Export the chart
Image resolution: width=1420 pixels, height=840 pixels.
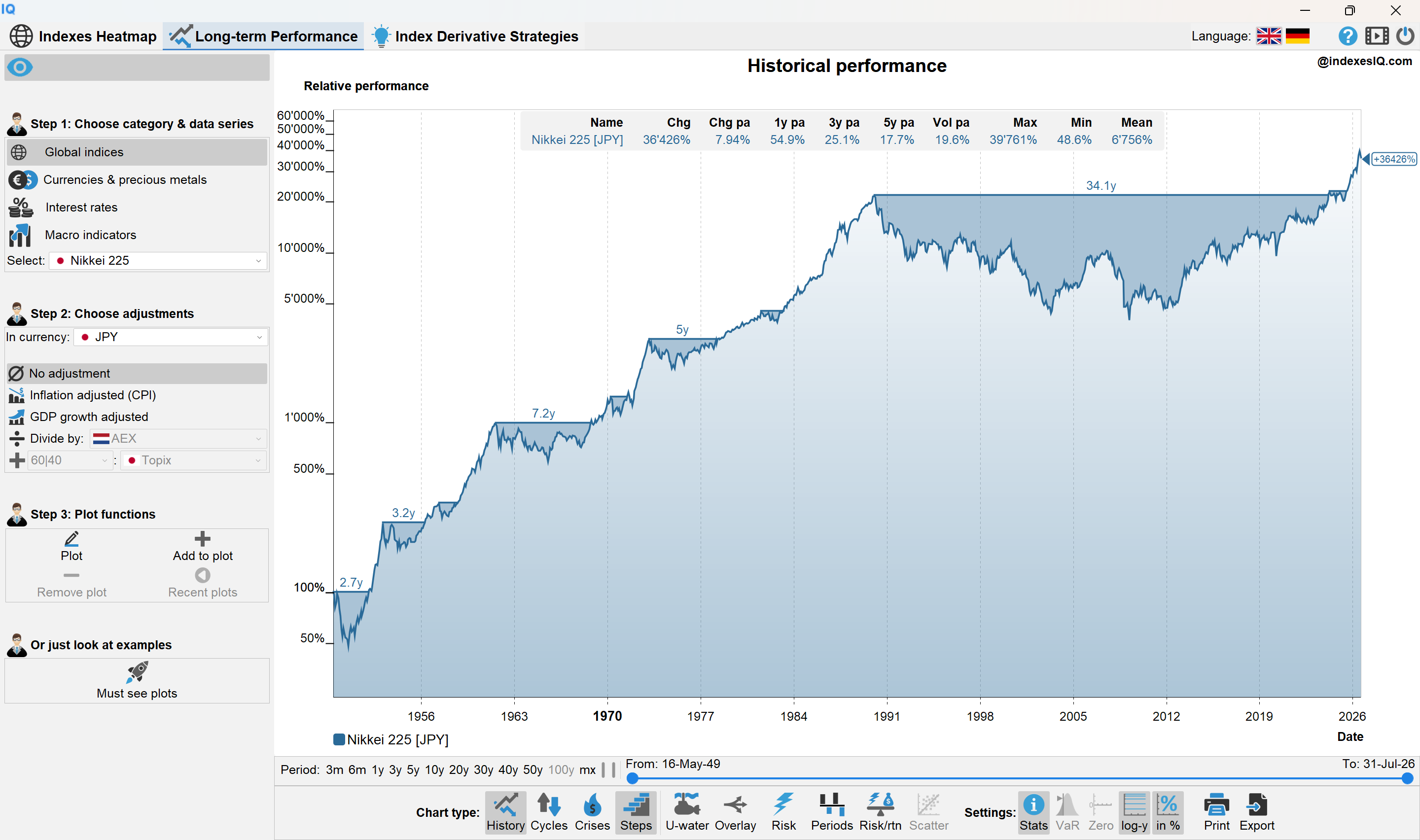pyautogui.click(x=1257, y=812)
